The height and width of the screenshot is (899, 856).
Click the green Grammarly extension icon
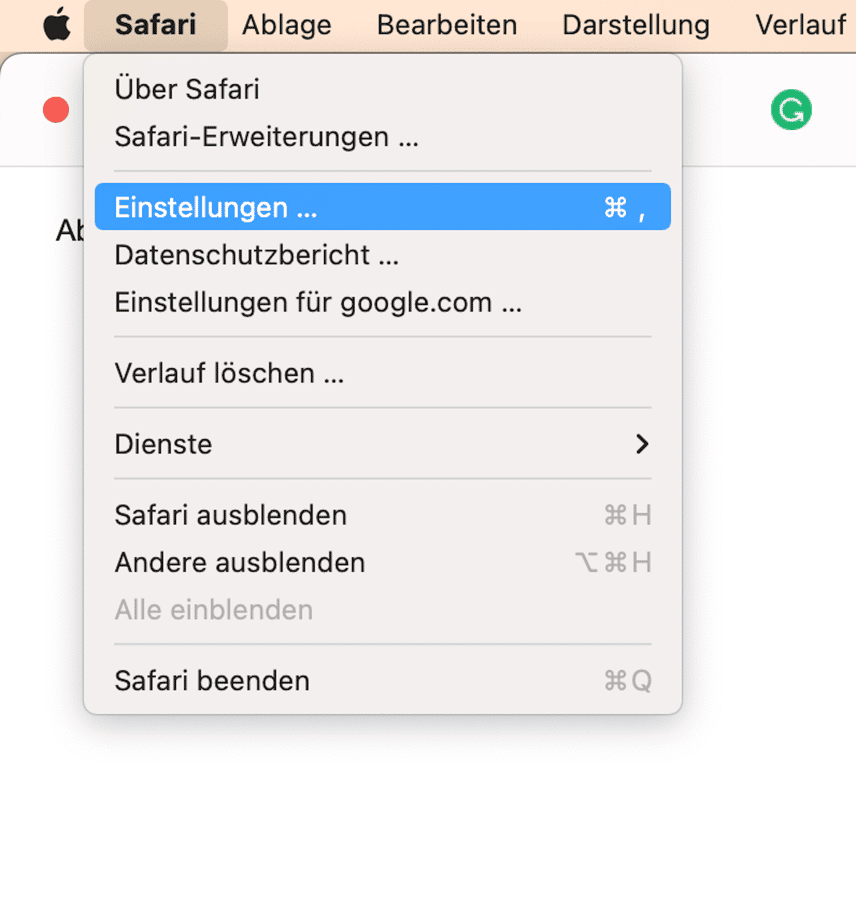click(791, 110)
